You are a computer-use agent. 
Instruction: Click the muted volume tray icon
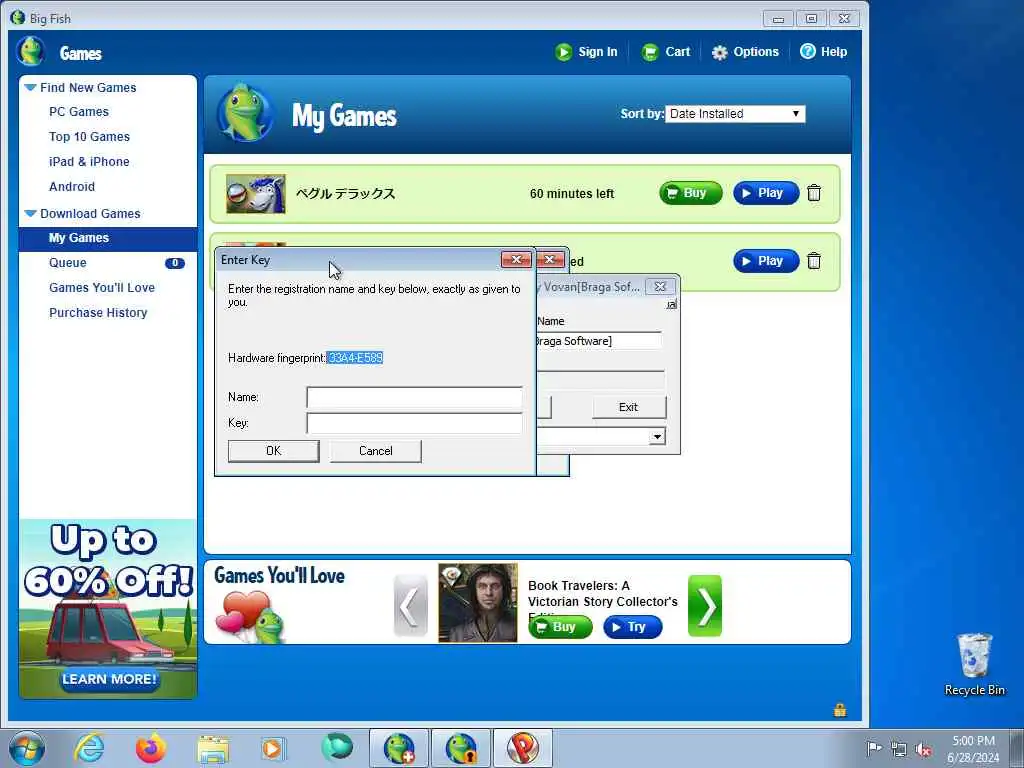point(923,749)
